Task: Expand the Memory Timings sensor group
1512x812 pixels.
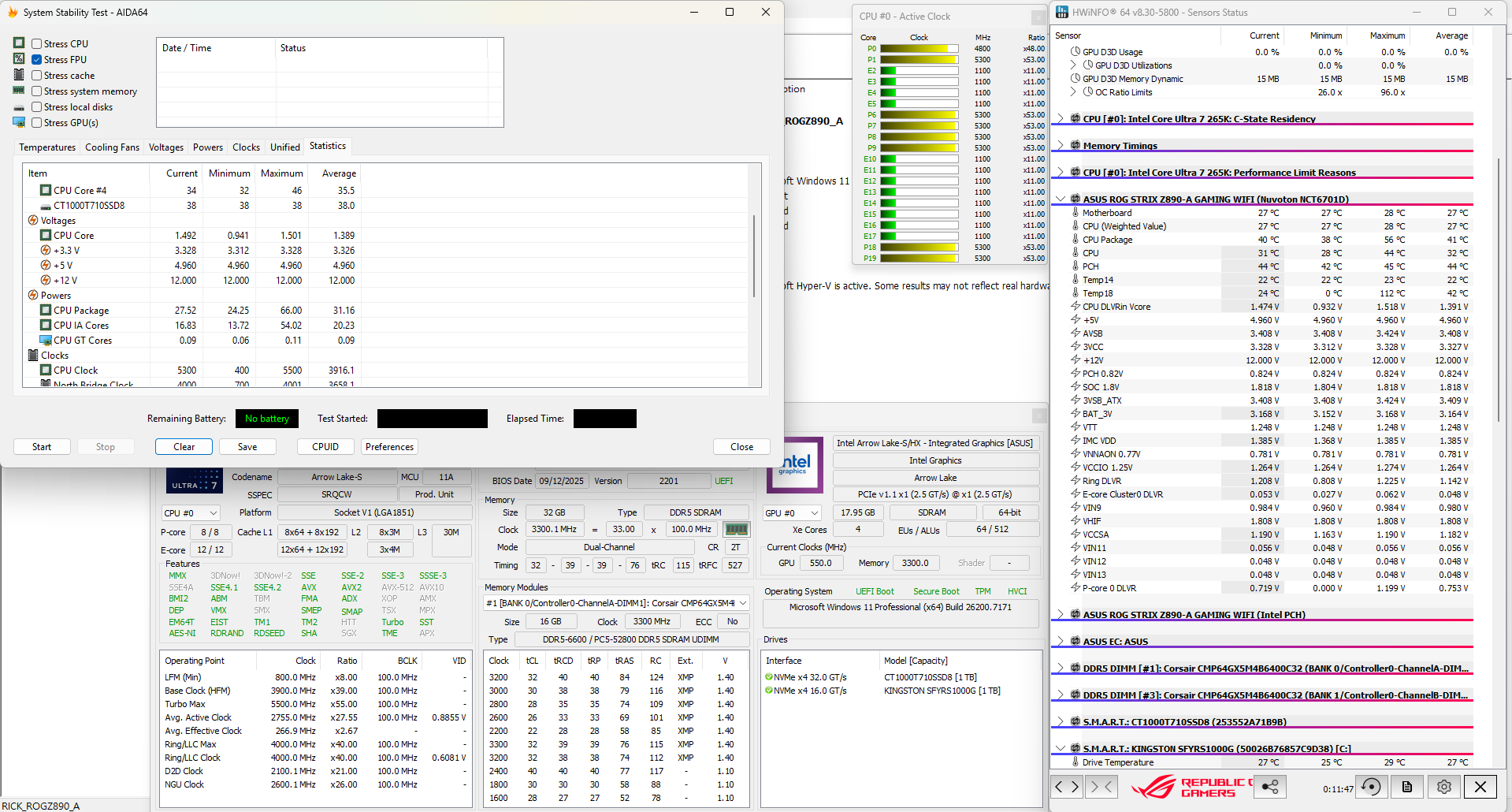Action: click(1061, 146)
